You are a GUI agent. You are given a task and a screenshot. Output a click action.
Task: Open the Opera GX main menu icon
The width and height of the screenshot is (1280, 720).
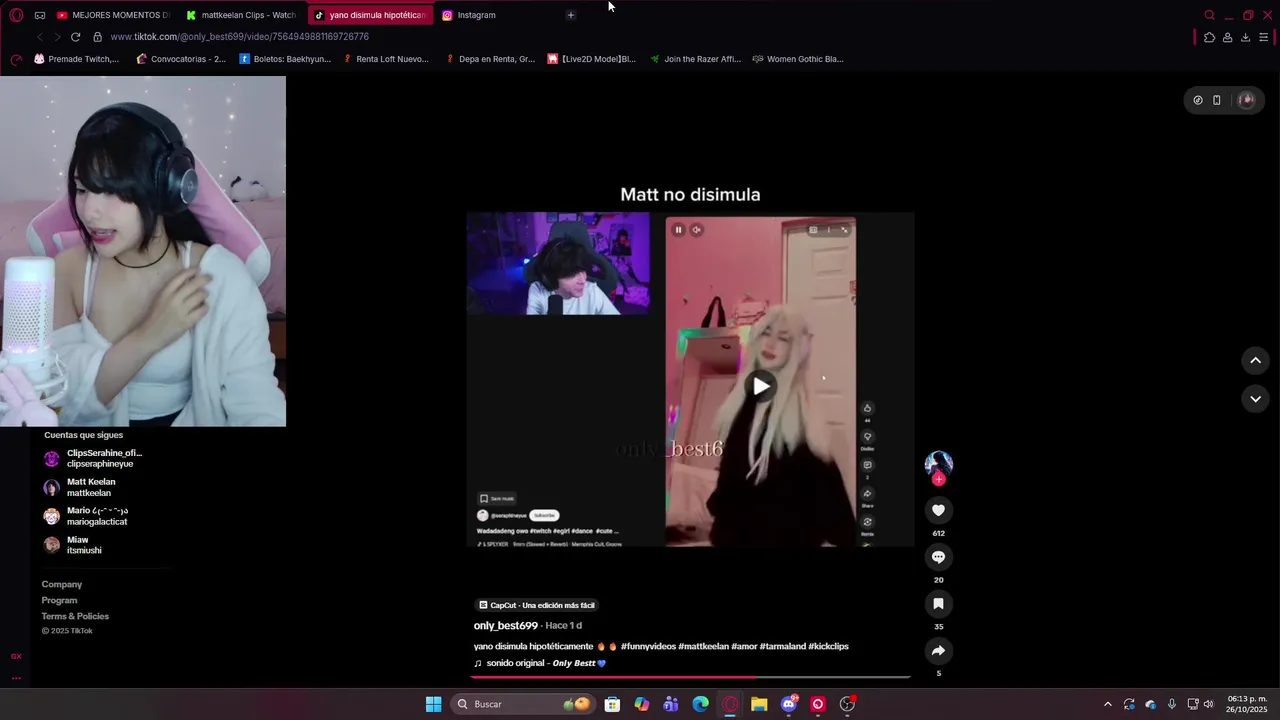[16, 15]
